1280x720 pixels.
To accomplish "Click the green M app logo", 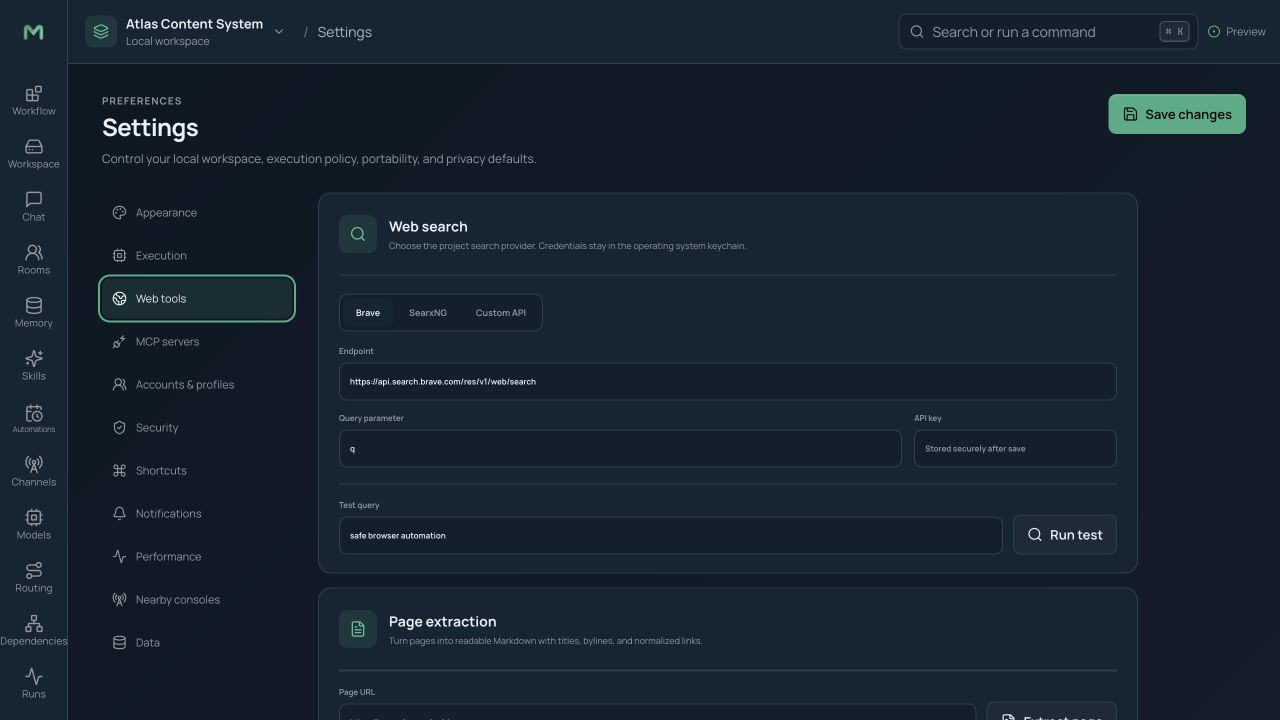I will [33, 32].
